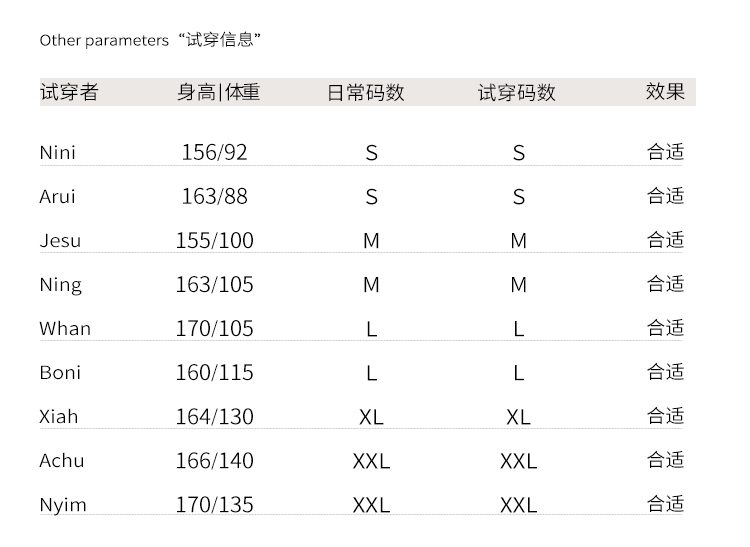Viewport: 750px width, 547px height.
Task: Click the 试穿者 column header
Action: click(69, 92)
